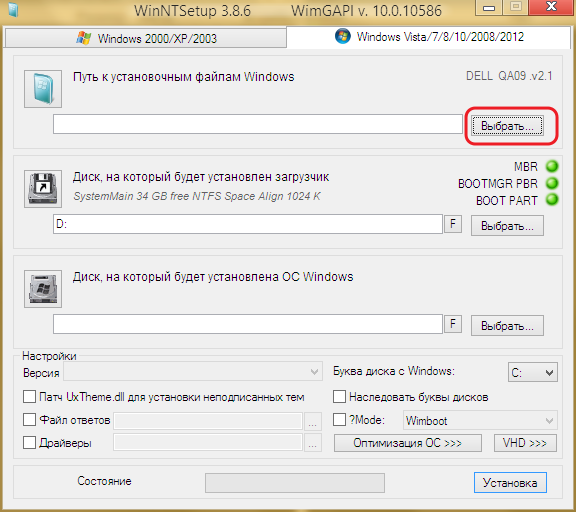Open the VHD >>> options

pyautogui.click(x=525, y=443)
